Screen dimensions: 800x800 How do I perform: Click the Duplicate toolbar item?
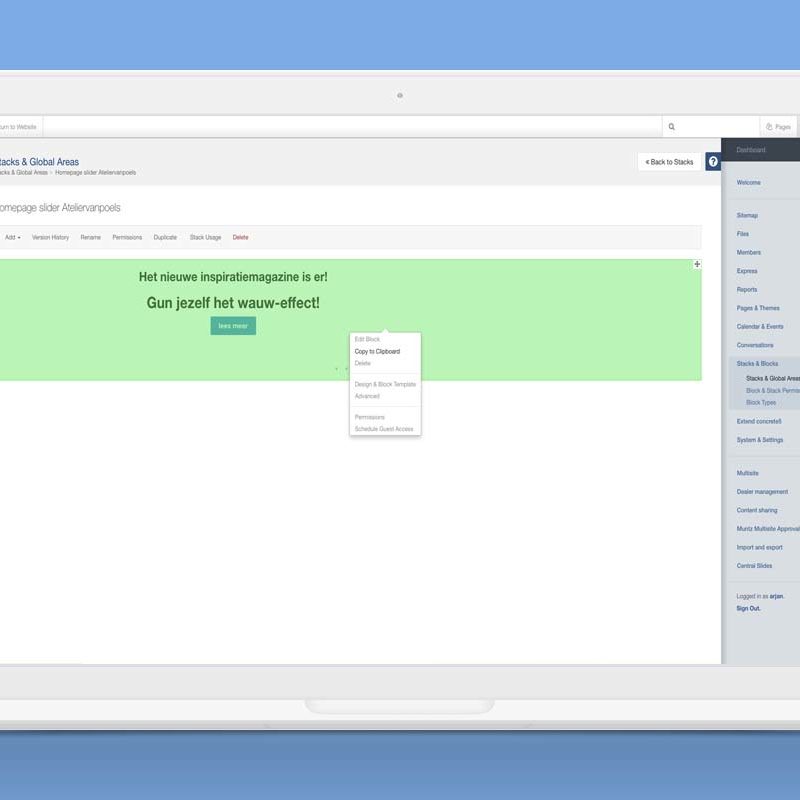[x=165, y=237]
